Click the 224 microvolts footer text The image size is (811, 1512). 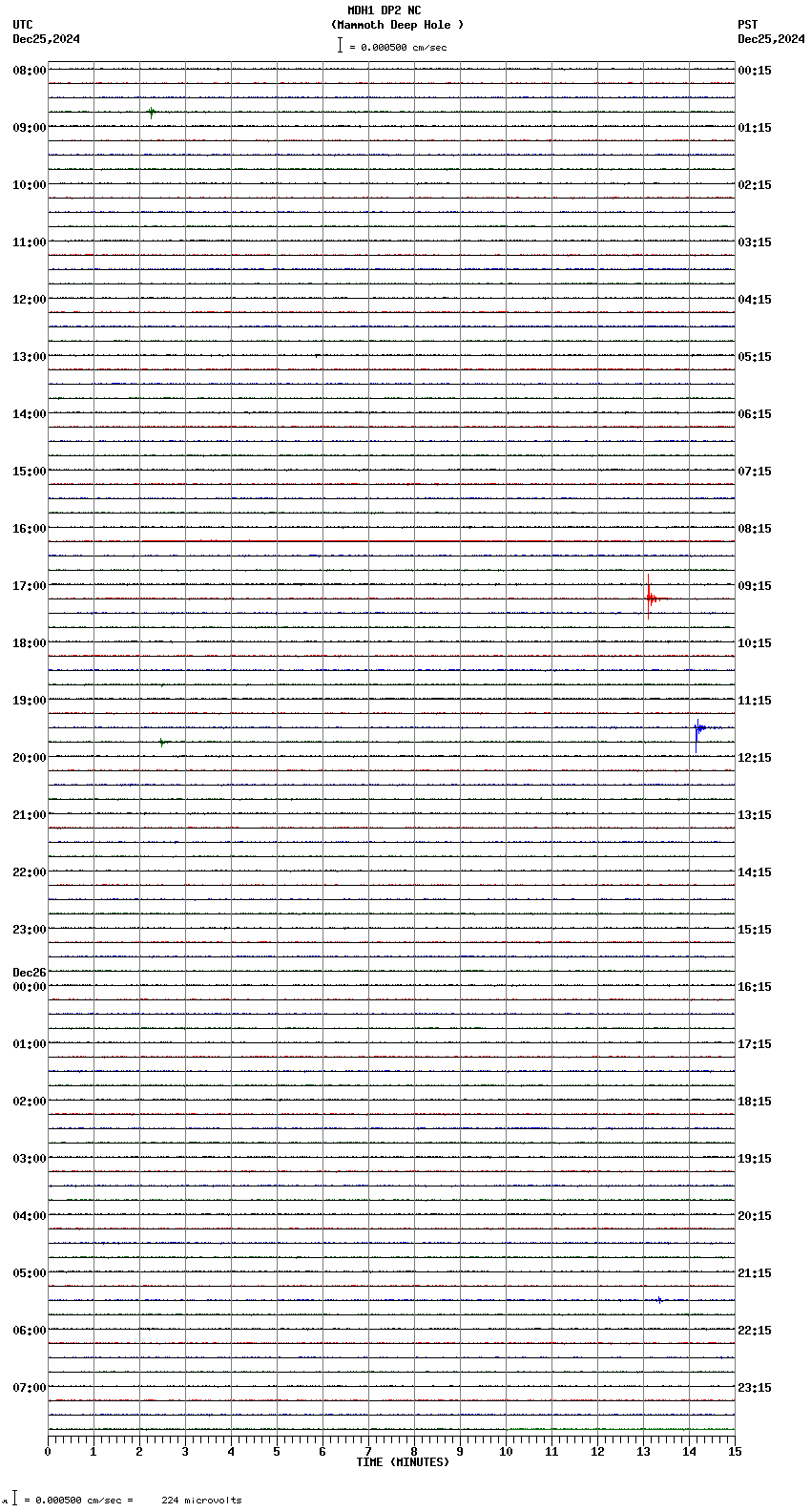pyautogui.click(x=201, y=1501)
